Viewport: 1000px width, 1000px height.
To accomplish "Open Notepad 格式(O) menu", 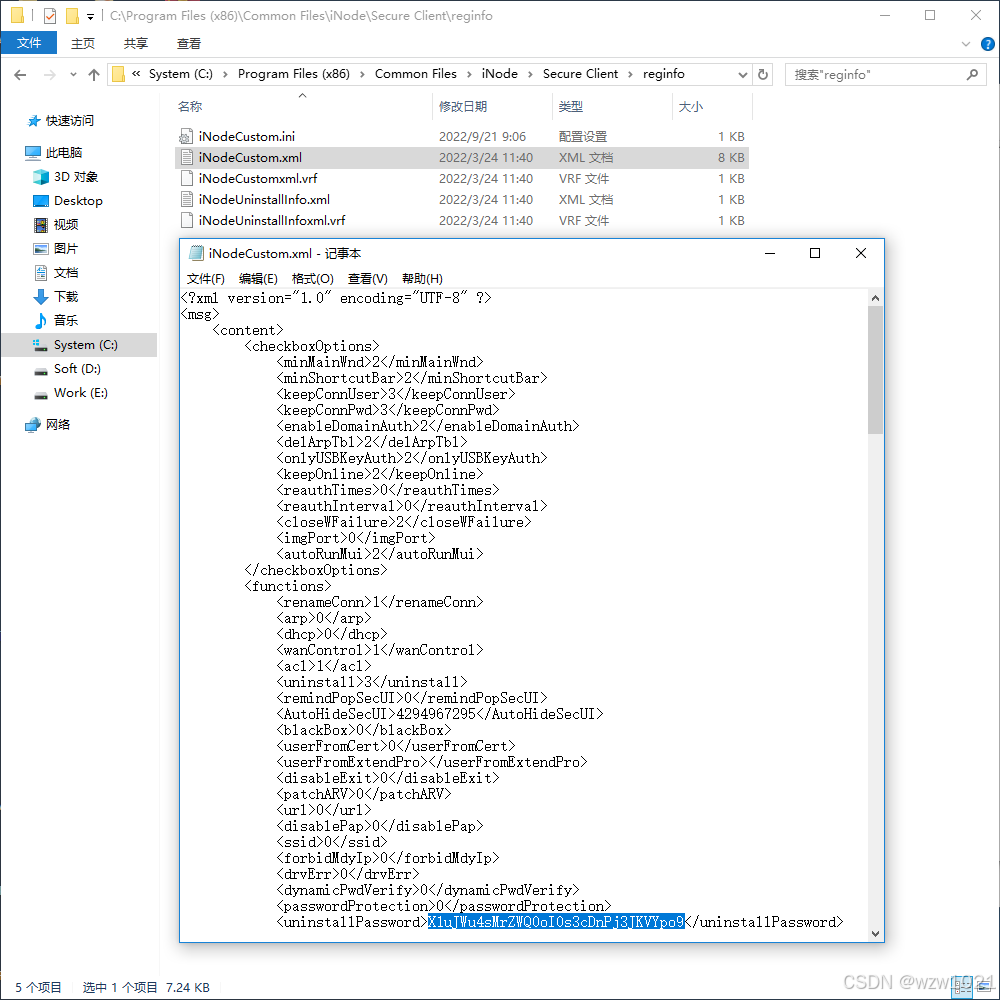I will [312, 279].
